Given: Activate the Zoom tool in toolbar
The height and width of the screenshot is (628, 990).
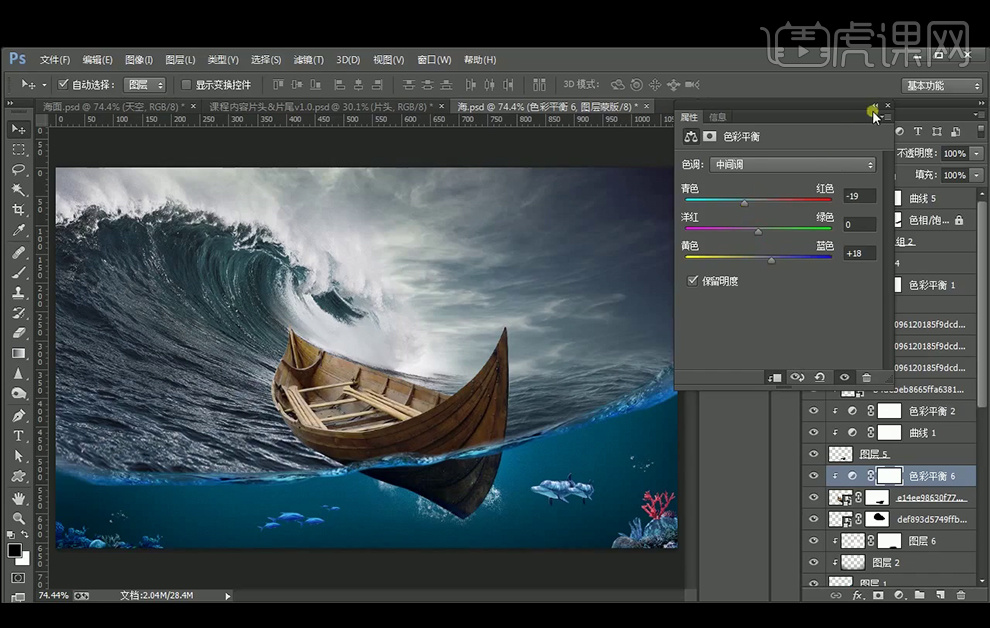Looking at the screenshot, I should pos(18,518).
